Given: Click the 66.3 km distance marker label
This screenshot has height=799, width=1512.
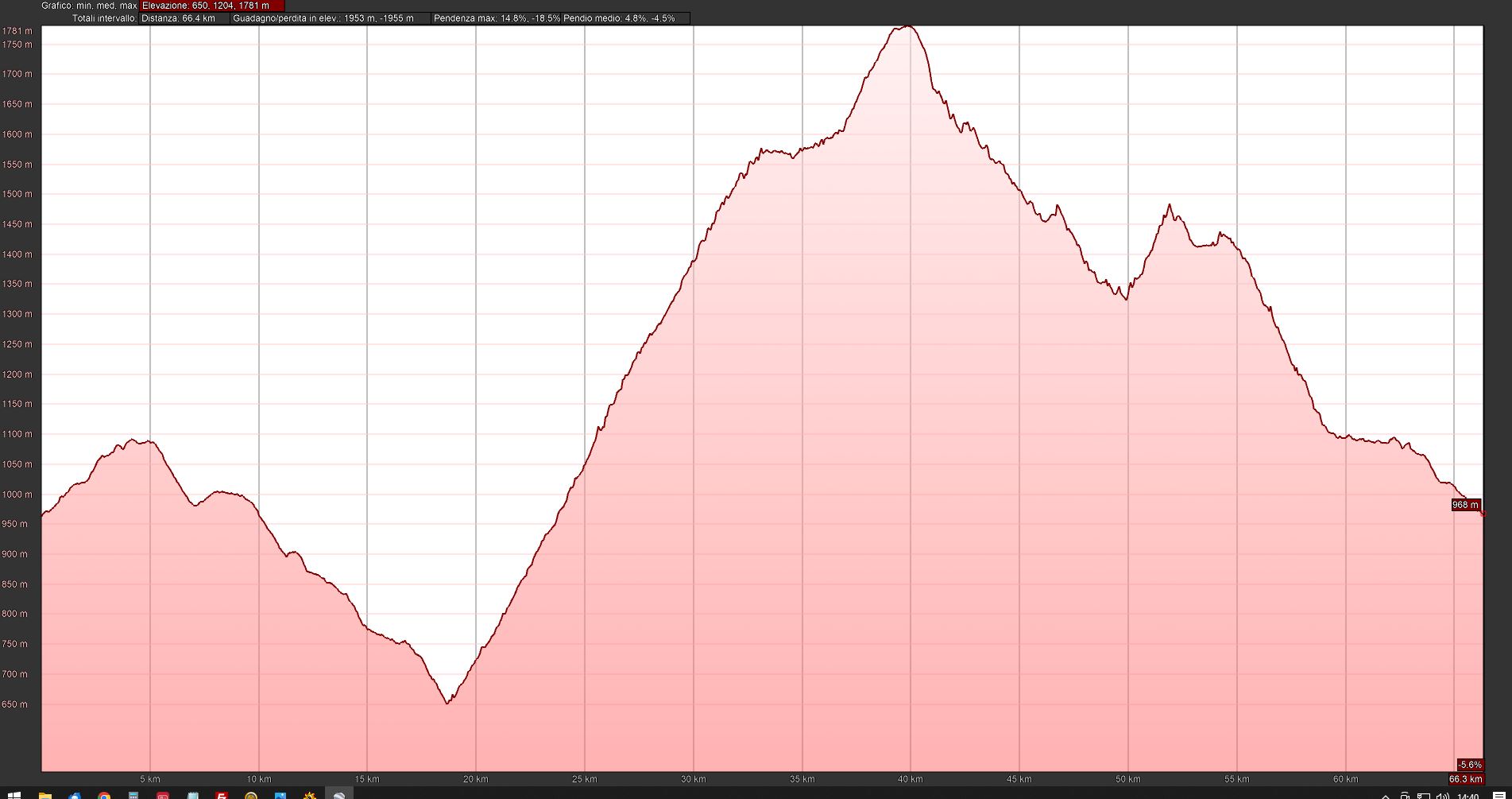Looking at the screenshot, I should tap(1465, 779).
